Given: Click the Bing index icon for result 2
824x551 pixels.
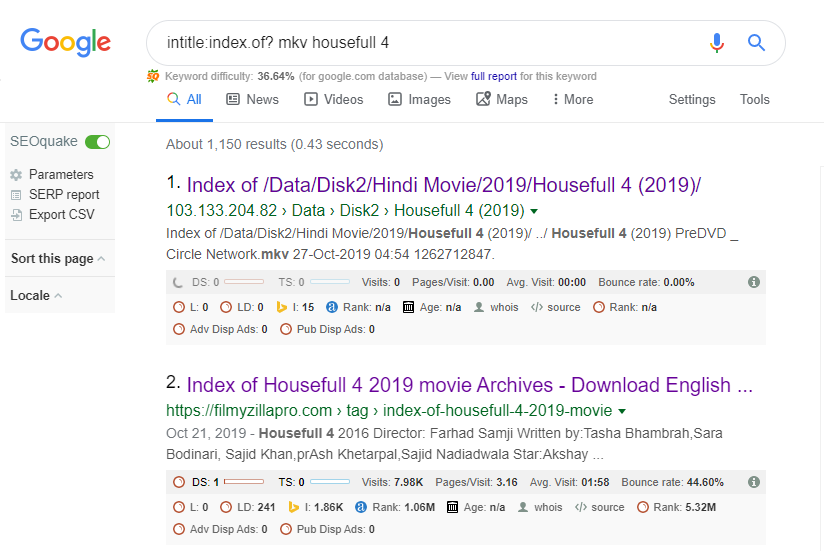Looking at the screenshot, I should click(x=294, y=507).
